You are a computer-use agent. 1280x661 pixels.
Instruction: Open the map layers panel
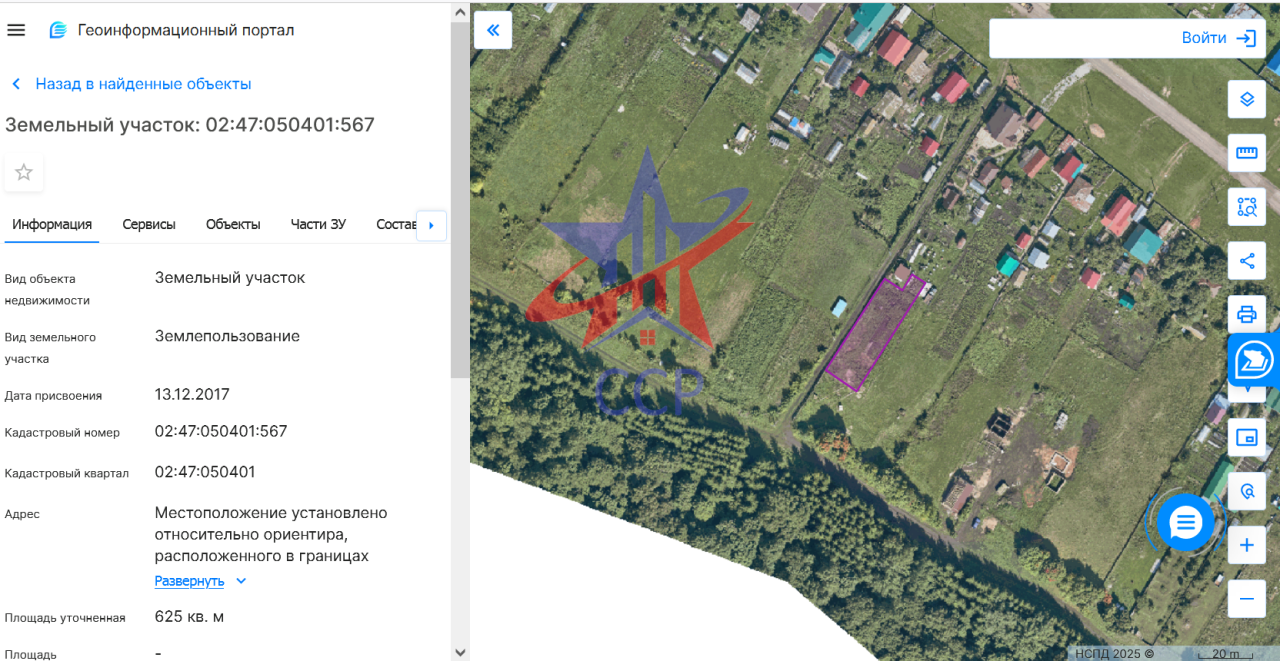click(x=1246, y=99)
